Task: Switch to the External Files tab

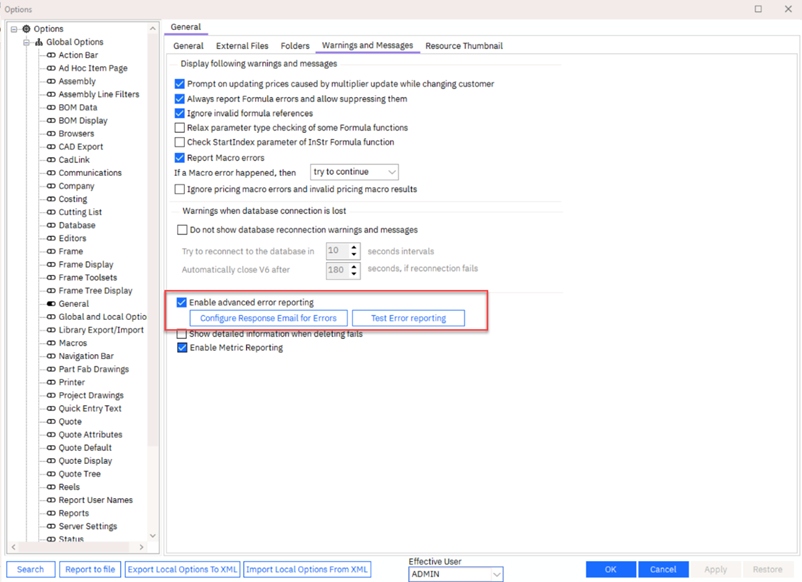Action: (242, 46)
